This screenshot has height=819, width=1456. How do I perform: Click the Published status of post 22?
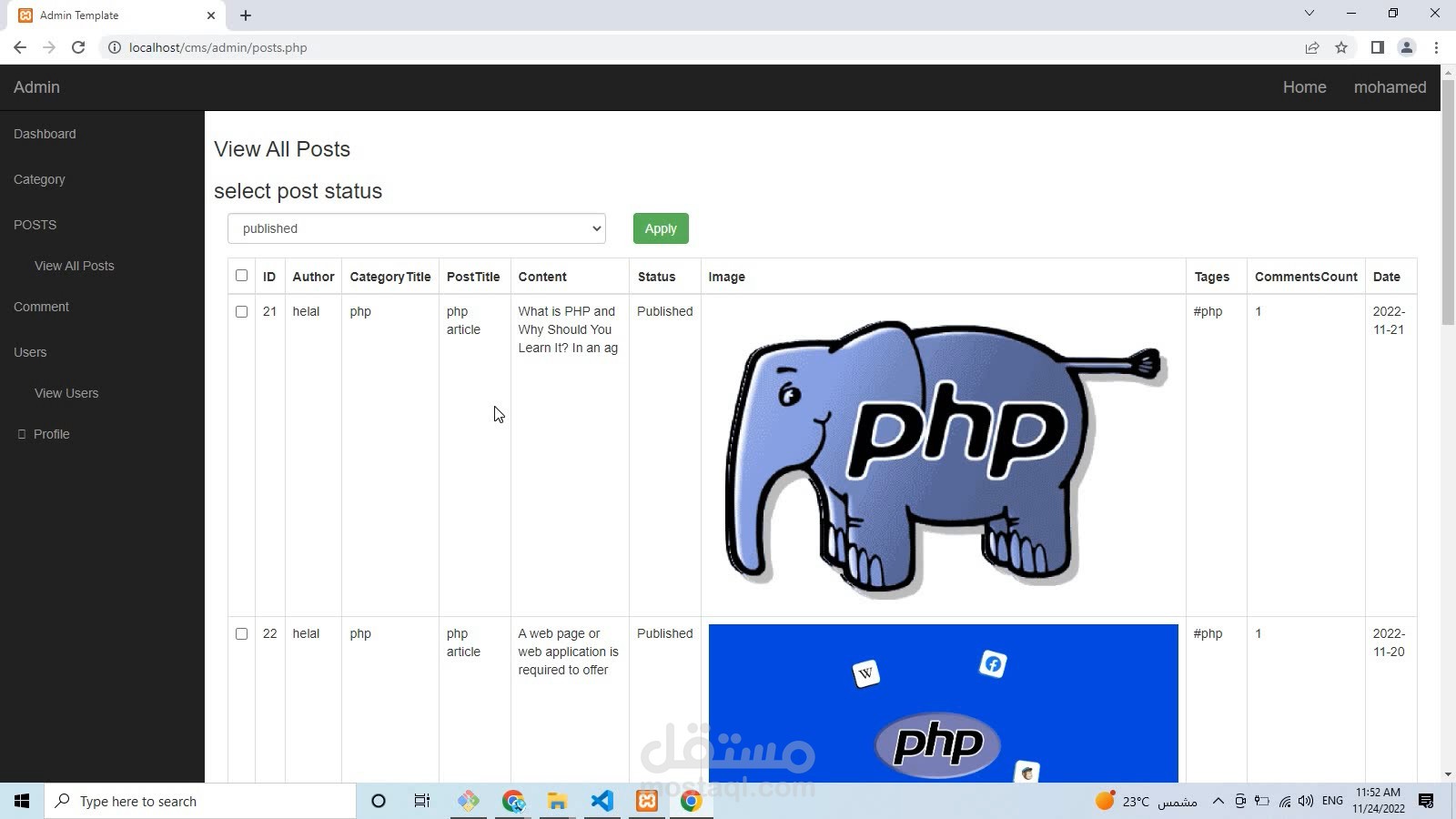(664, 633)
